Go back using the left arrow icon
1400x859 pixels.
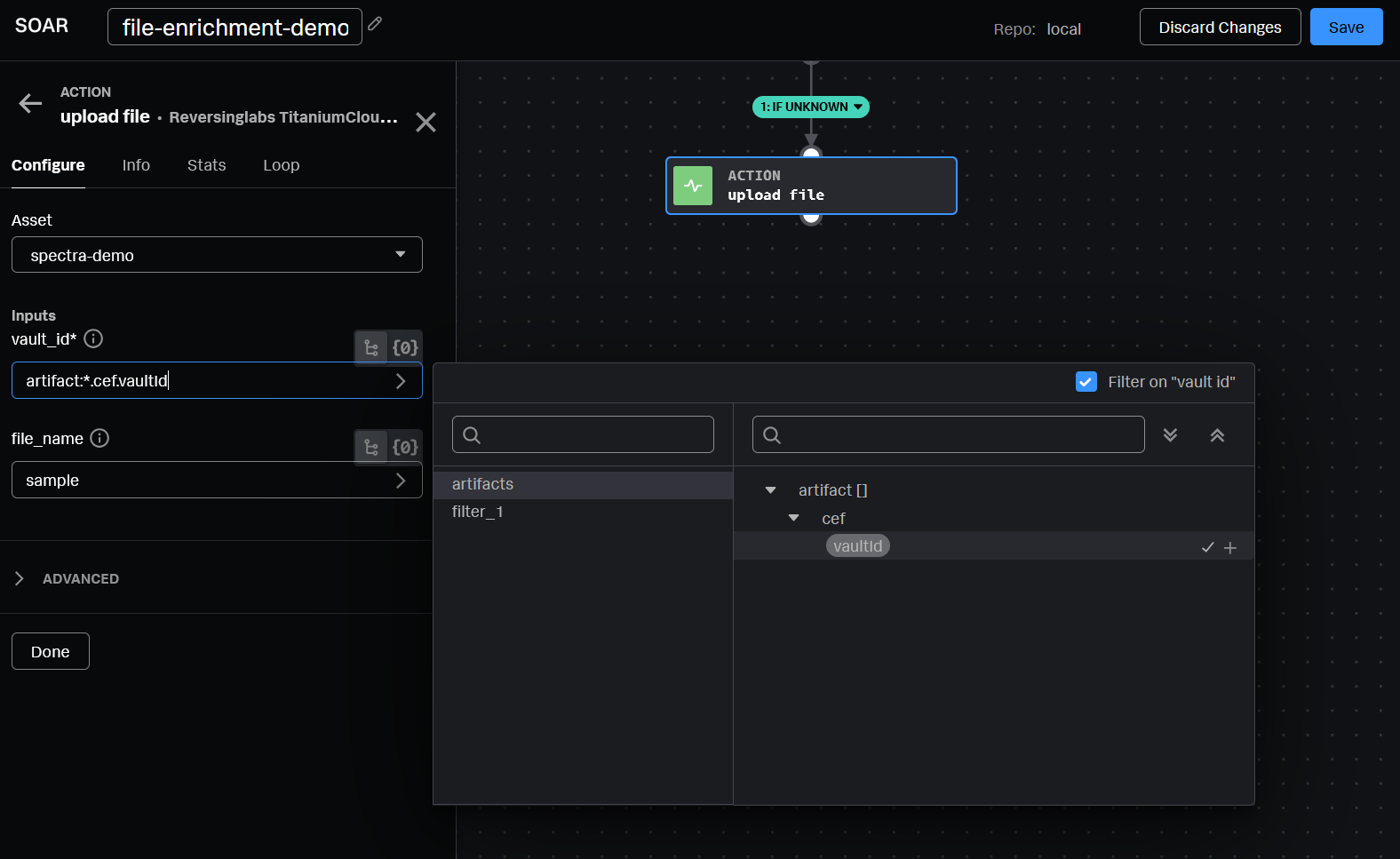[x=30, y=104]
